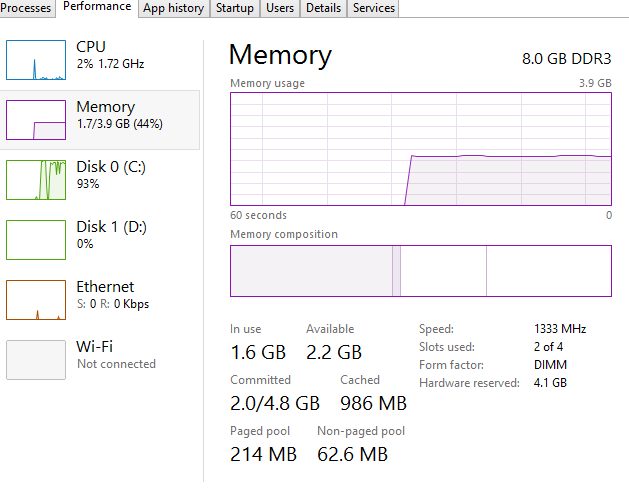Select the Ethernet activity graph thumbnail
Image resolution: width=629 pixels, height=495 pixels.
tap(36, 300)
